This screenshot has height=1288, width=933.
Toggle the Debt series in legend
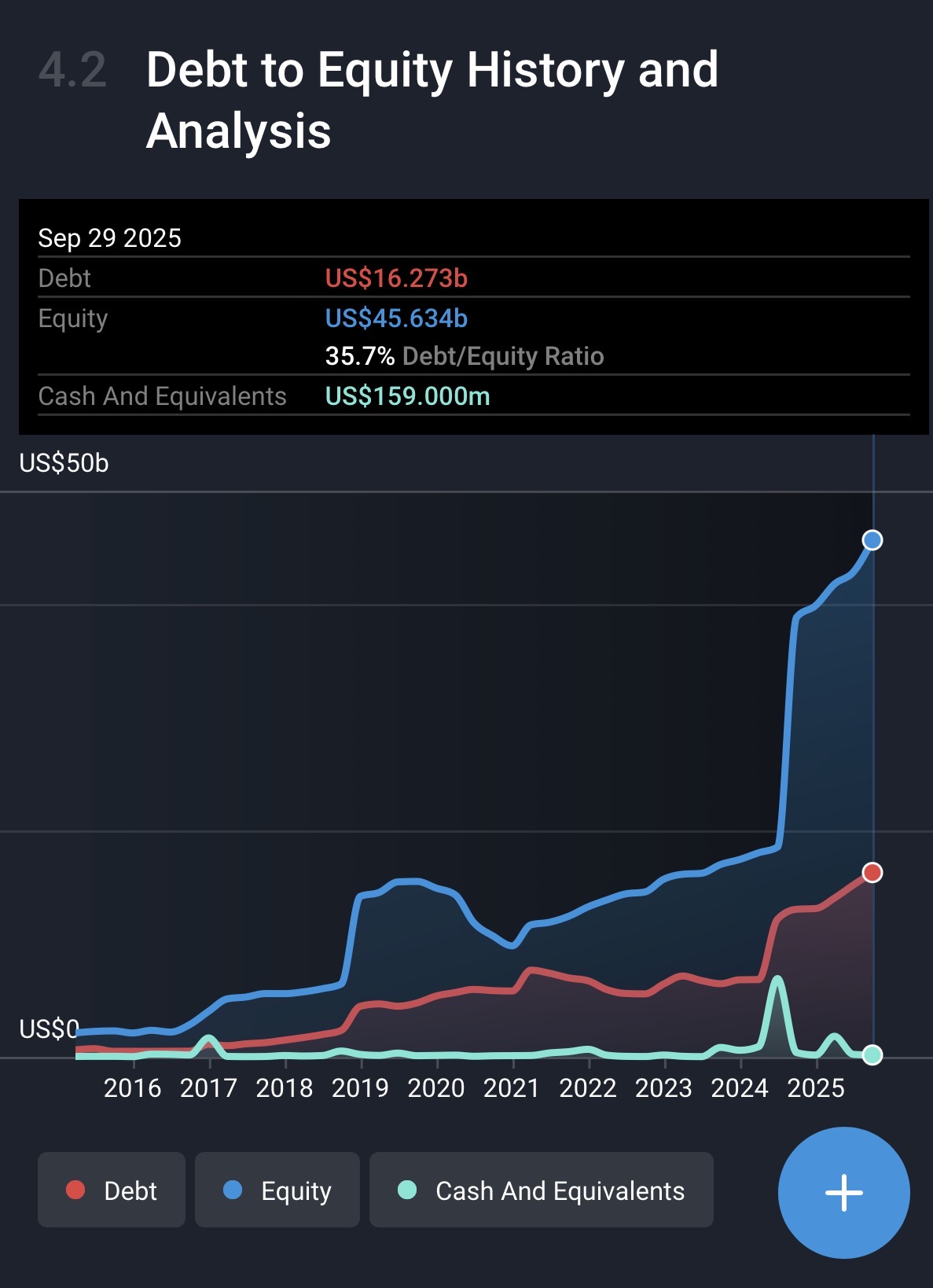[112, 1190]
